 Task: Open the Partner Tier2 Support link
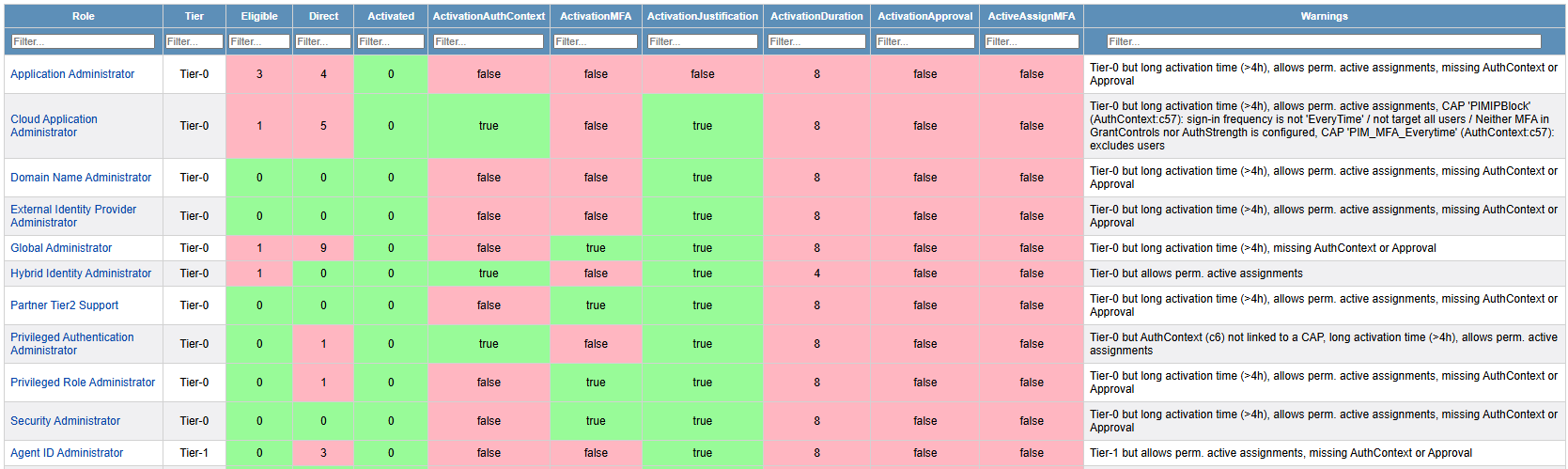click(64, 305)
